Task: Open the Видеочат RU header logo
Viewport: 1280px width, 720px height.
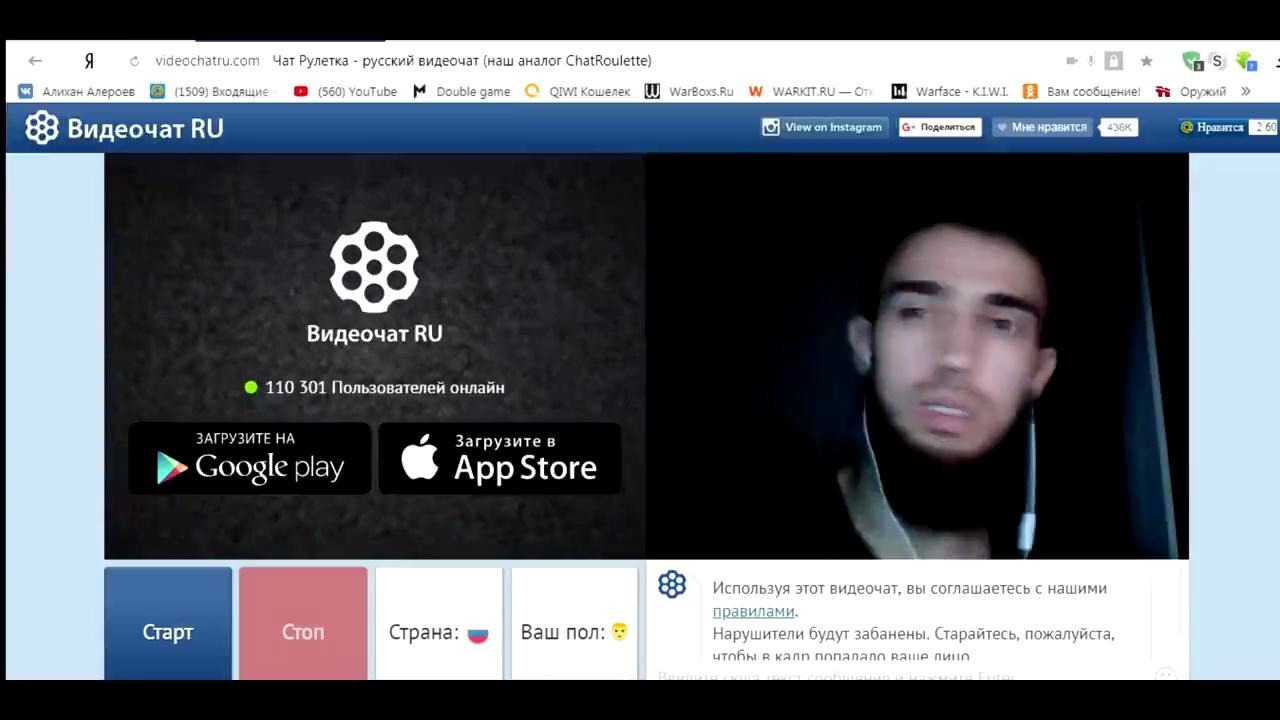Action: 124,128
